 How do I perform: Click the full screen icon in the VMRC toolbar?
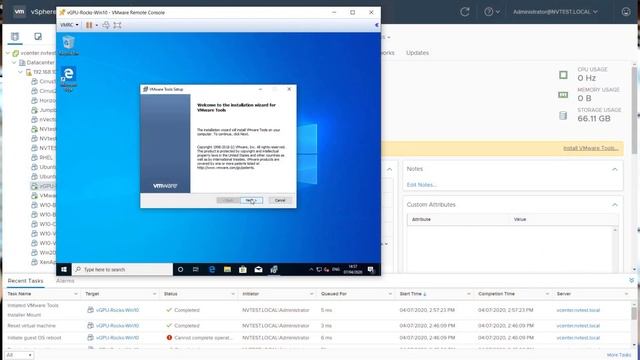118,25
